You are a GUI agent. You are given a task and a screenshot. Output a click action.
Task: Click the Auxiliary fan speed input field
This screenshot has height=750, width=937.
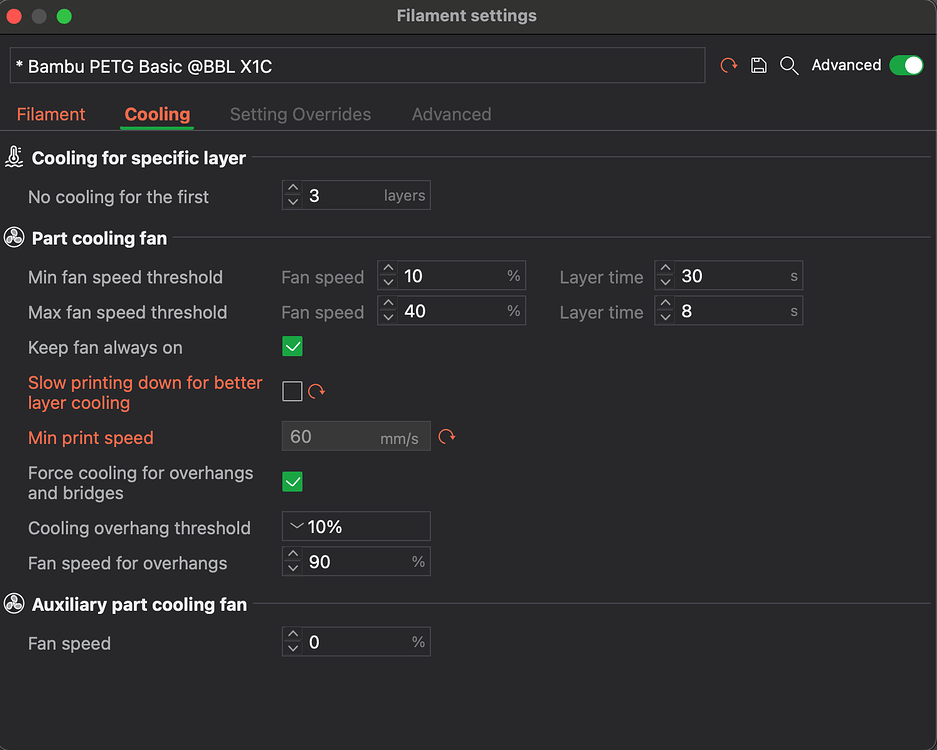click(356, 642)
